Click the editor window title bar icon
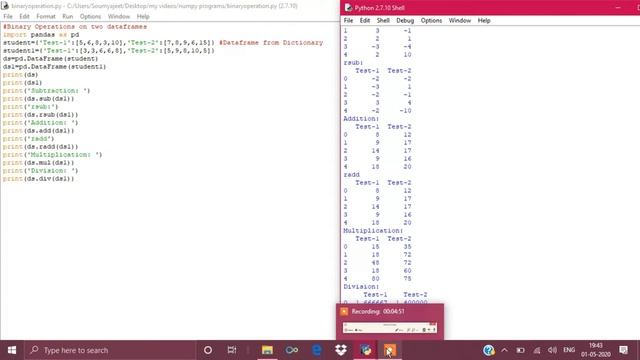Image resolution: width=640 pixels, height=360 pixels. (x=5, y=6)
